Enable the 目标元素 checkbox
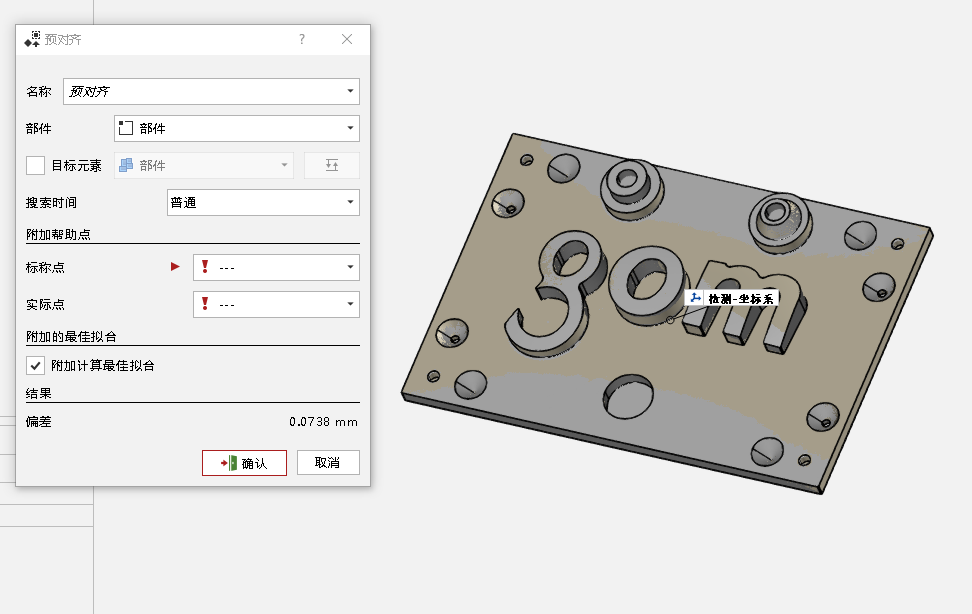972x614 pixels. pos(36,166)
